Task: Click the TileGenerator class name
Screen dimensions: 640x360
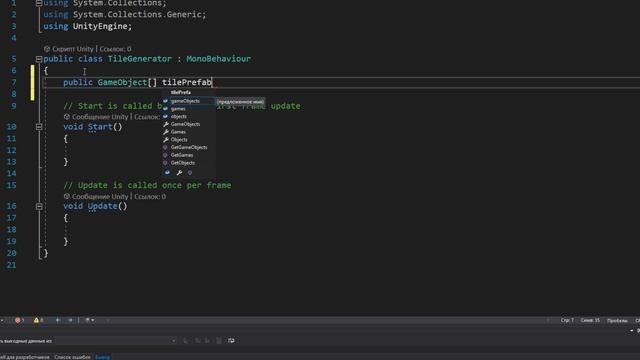Action: tap(140, 59)
